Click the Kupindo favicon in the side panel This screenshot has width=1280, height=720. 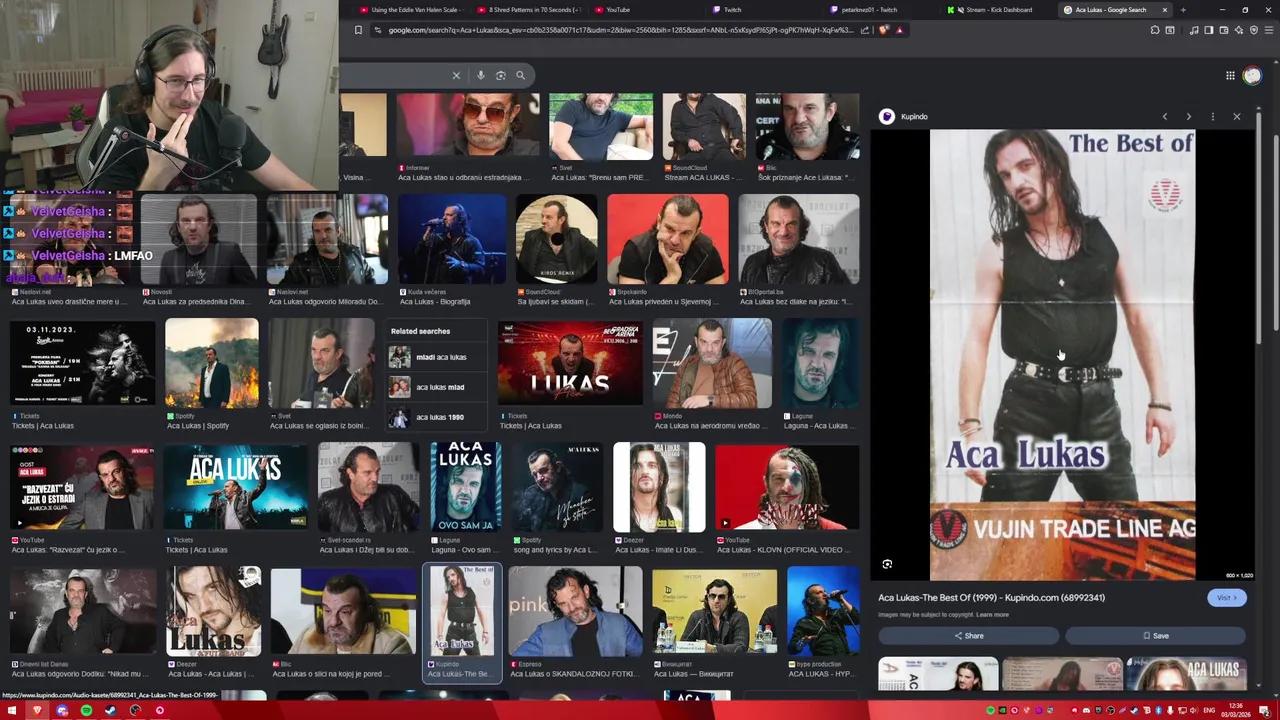(x=887, y=116)
